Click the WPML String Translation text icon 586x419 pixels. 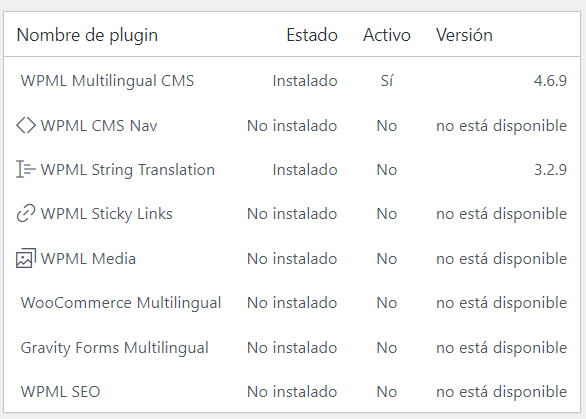[x=26, y=169]
